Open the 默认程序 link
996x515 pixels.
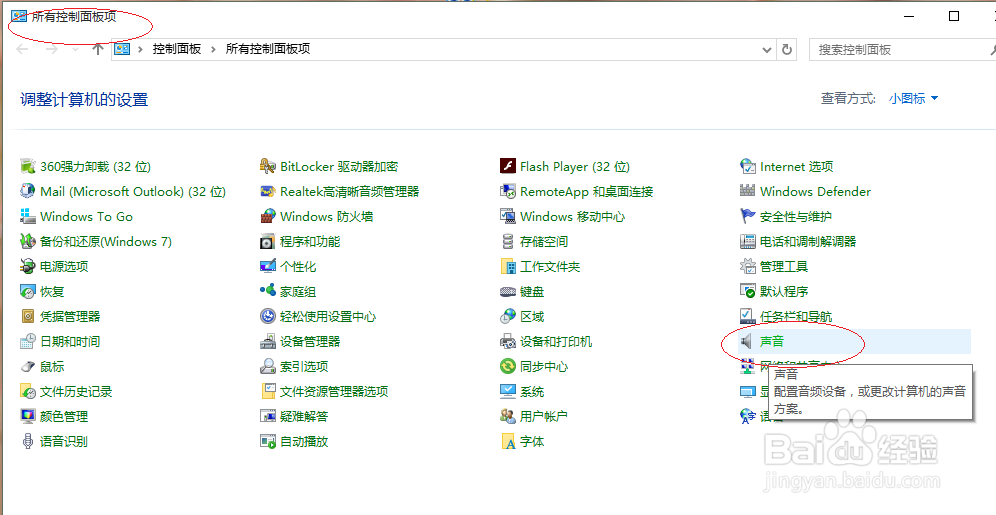pyautogui.click(x=784, y=291)
